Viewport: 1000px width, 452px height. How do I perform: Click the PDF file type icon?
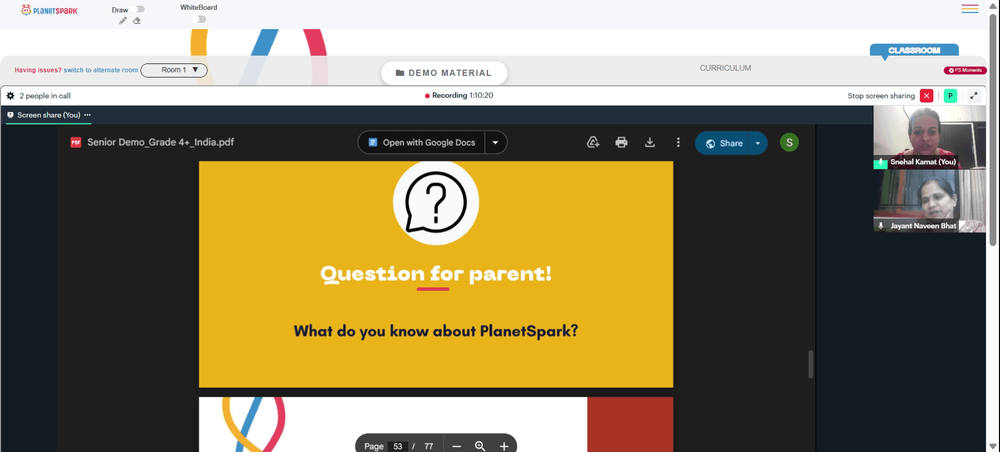coord(76,142)
